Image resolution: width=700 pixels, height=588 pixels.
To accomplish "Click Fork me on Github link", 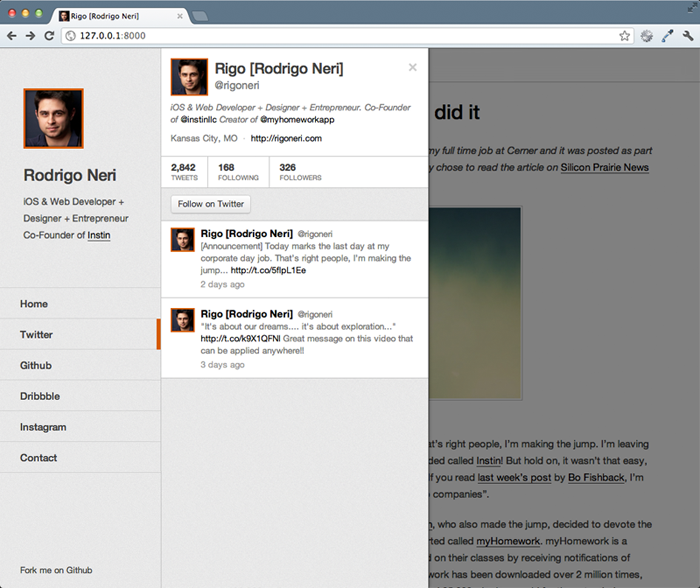I will [56, 570].
